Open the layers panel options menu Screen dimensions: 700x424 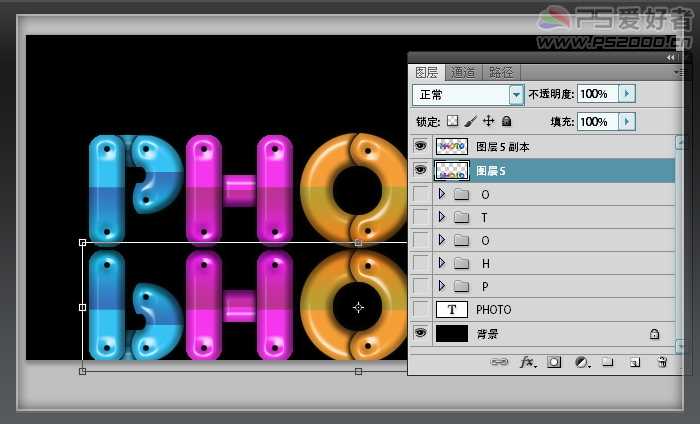pyautogui.click(x=678, y=72)
